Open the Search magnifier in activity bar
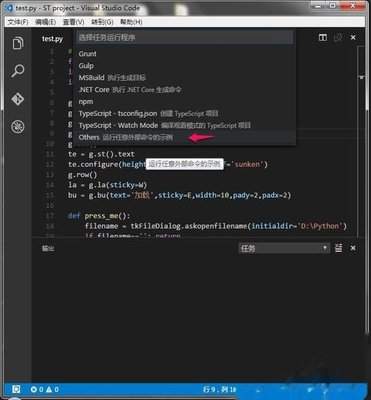This screenshot has width=371, height=400. [x=18, y=71]
